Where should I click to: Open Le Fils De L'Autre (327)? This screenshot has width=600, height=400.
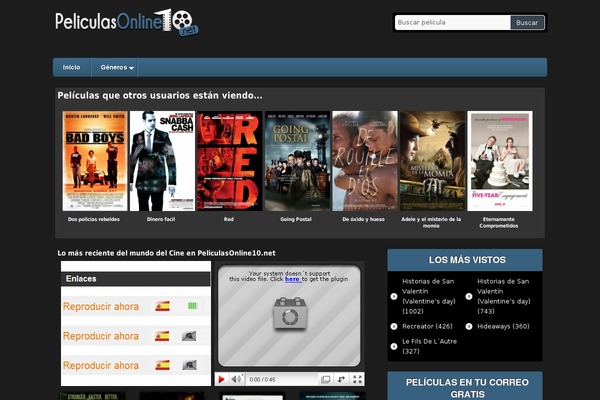[429, 346]
